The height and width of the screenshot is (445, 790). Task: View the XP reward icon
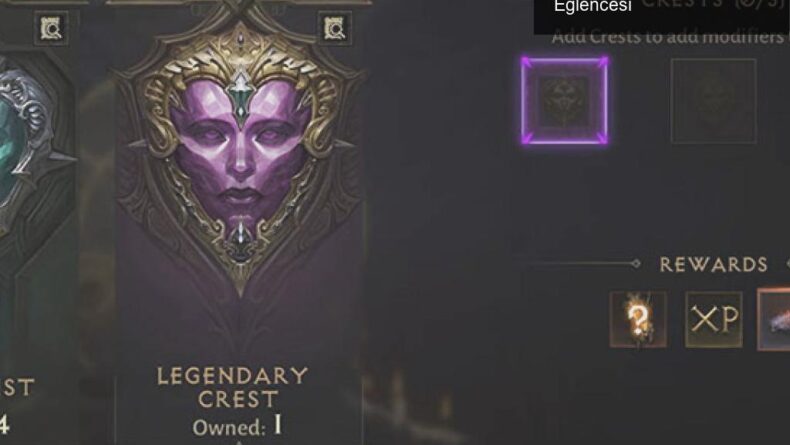tap(714, 320)
